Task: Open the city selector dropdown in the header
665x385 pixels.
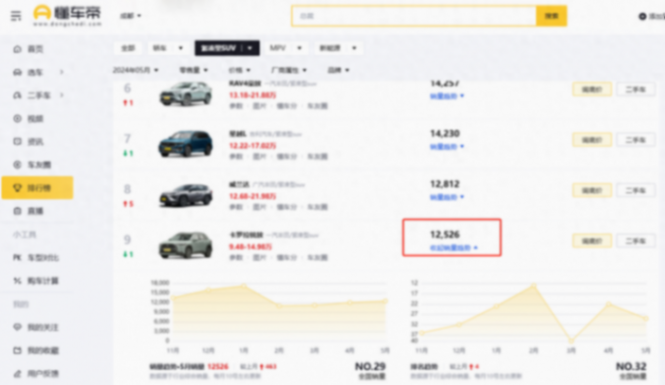Action: tap(131, 16)
